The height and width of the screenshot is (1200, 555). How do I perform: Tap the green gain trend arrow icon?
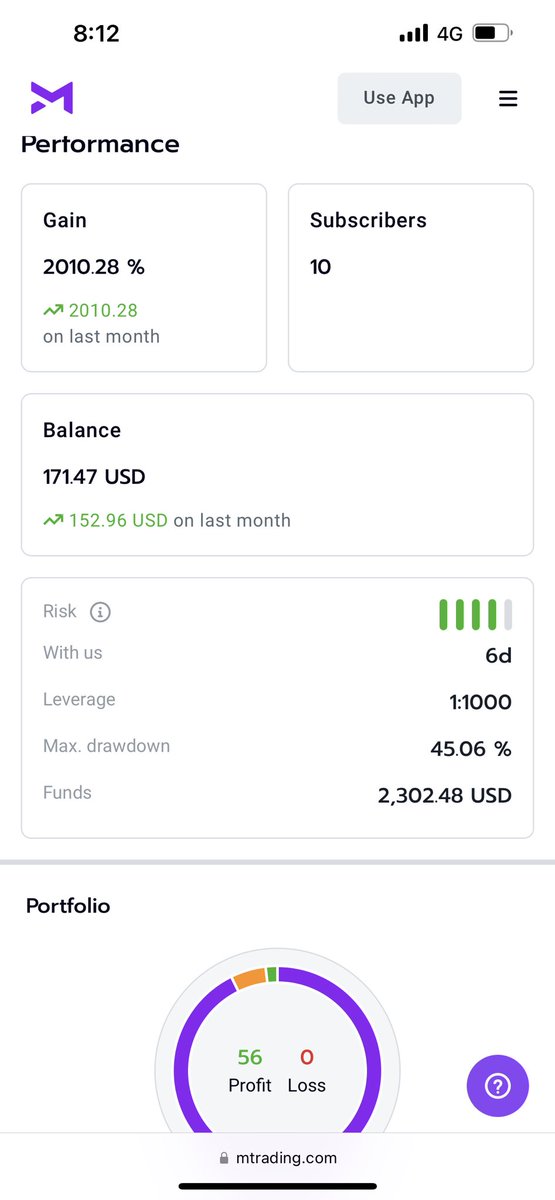[x=53, y=311]
